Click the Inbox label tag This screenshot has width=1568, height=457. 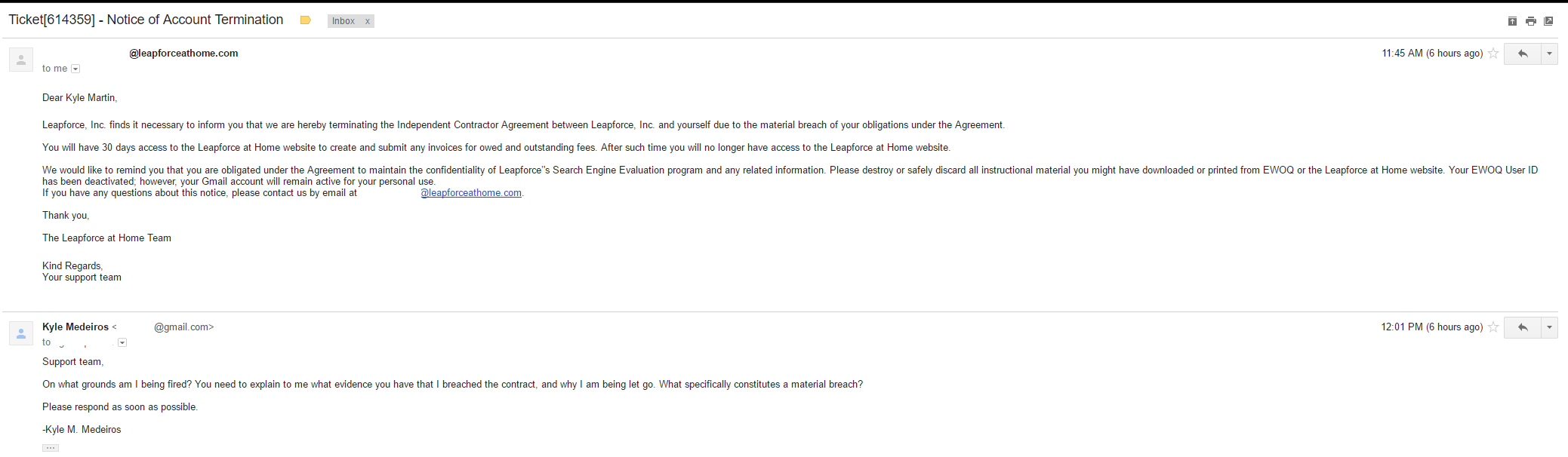pyautogui.click(x=343, y=21)
